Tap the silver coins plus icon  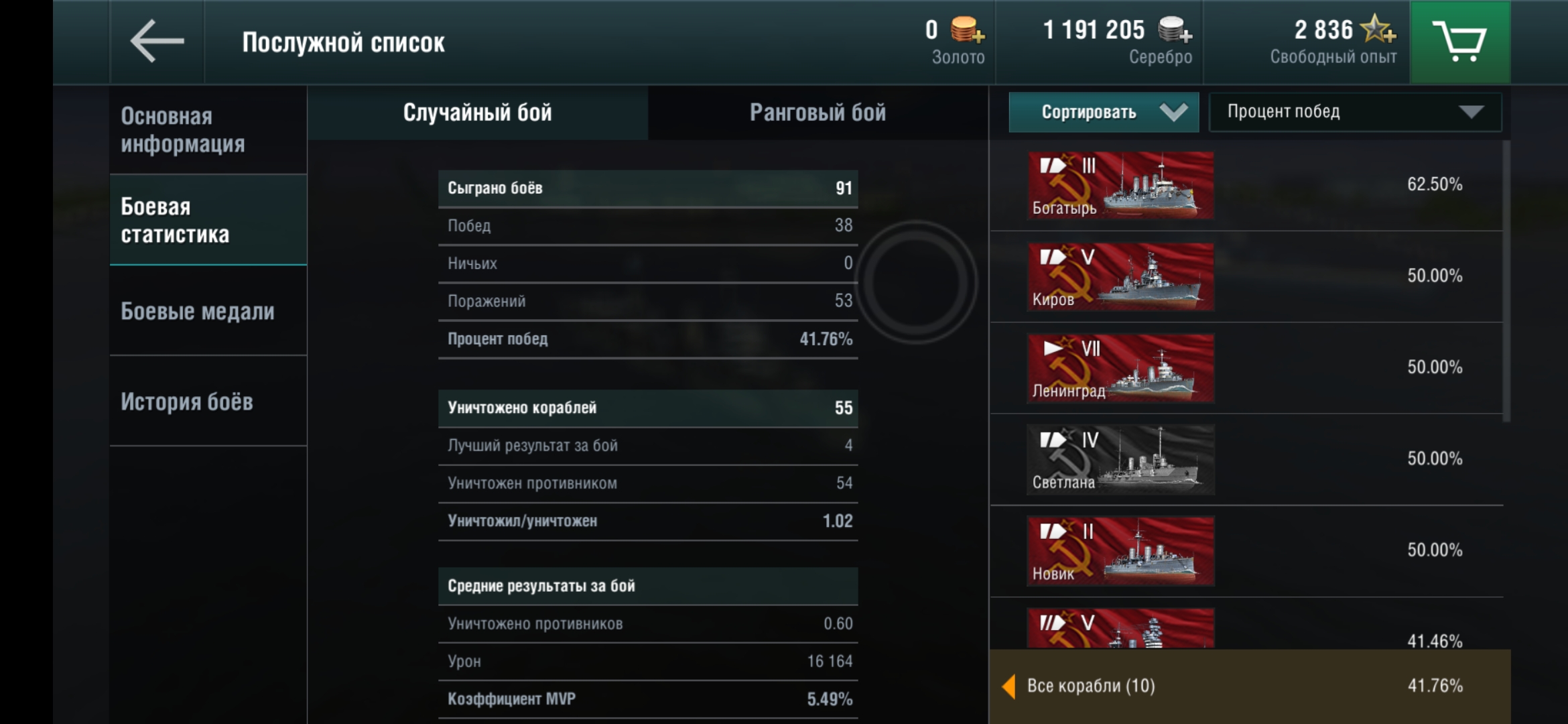[x=1175, y=30]
